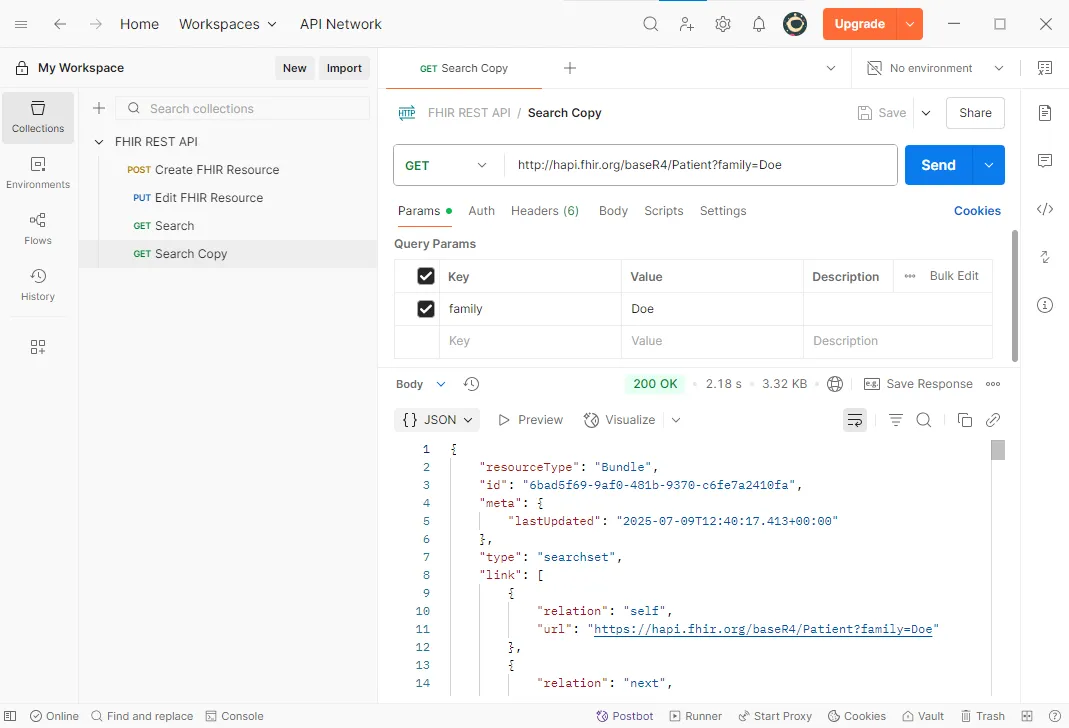Click the link icon in response toolbar
Image resolution: width=1069 pixels, height=728 pixels.
tap(993, 420)
